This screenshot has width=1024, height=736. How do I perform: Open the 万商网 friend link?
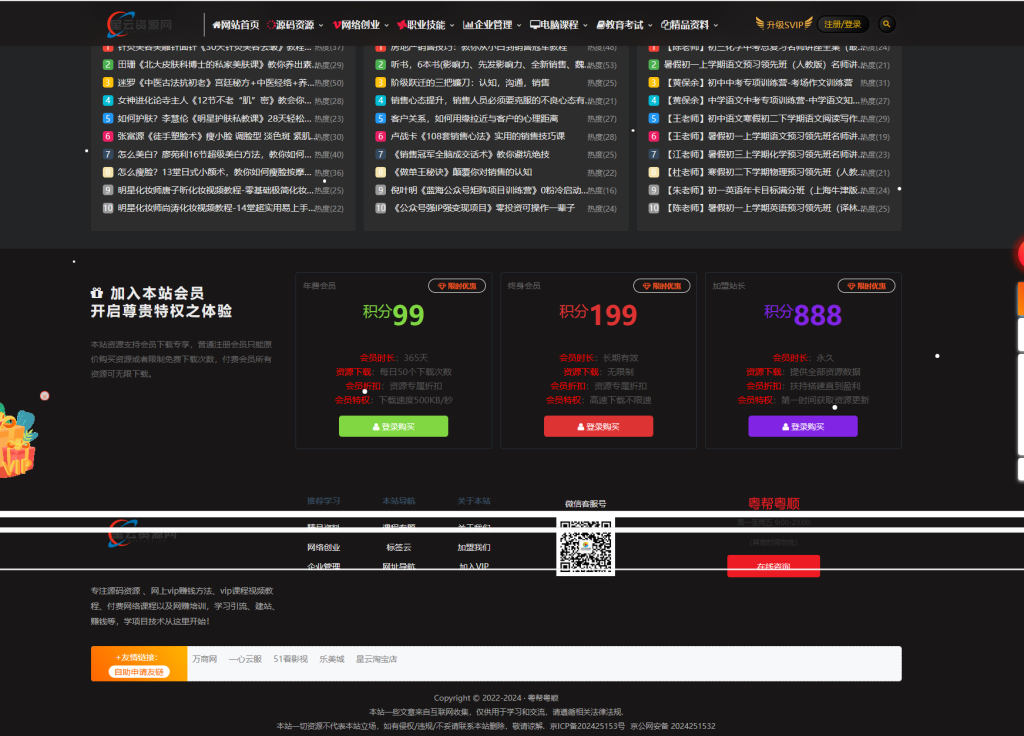tap(204, 659)
